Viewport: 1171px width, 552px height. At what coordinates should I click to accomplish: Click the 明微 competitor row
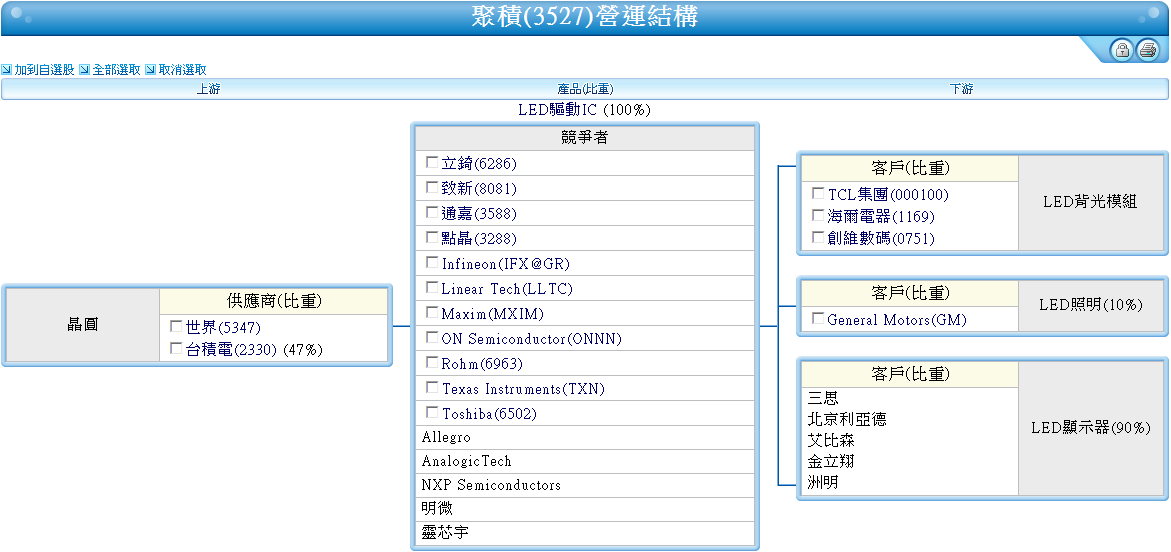(585, 509)
